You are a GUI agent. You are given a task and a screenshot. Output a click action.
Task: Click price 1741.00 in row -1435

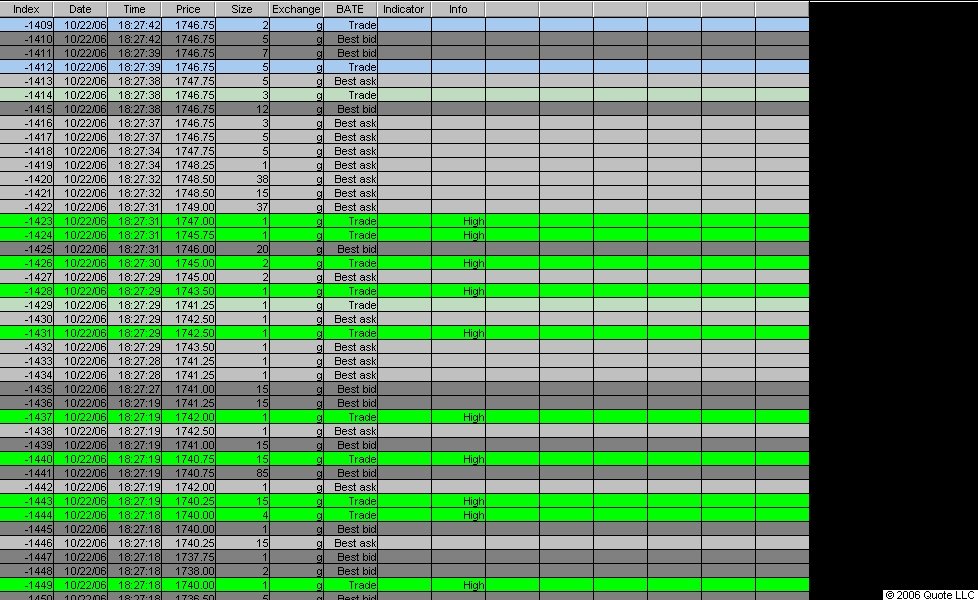tap(188, 389)
